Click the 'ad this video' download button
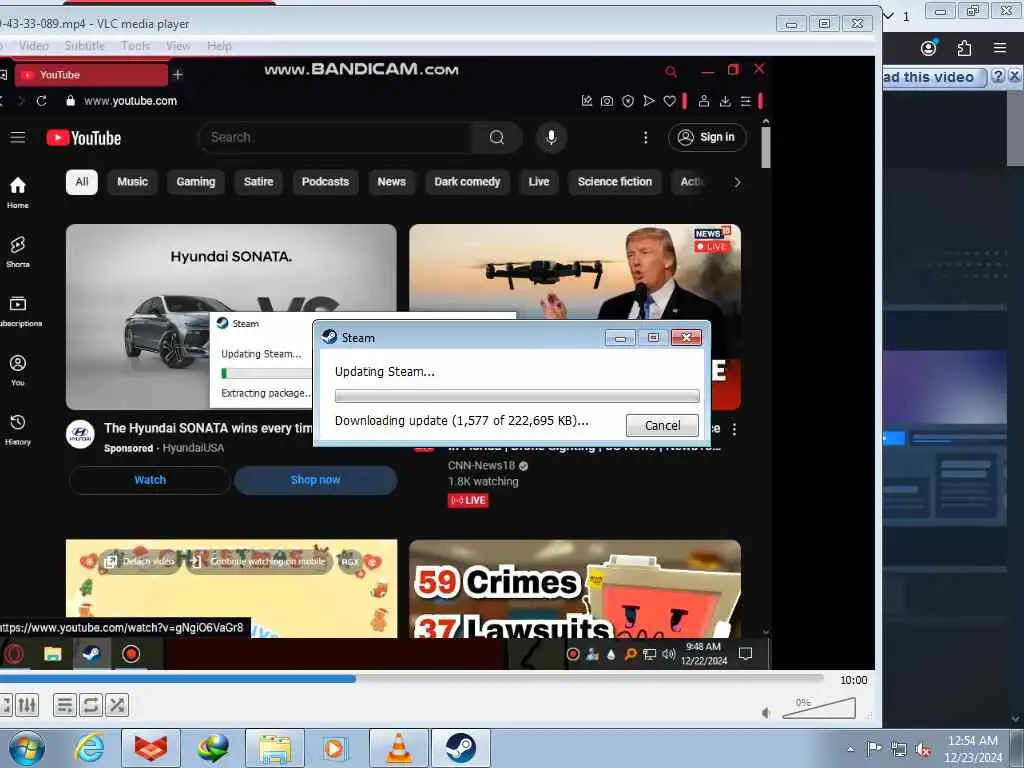 [x=935, y=77]
